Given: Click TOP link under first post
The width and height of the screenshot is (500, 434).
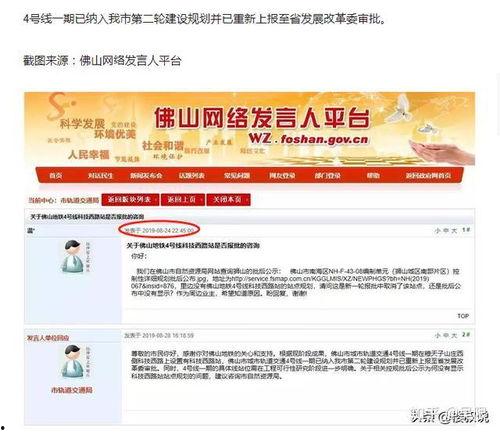Looking at the screenshot, I should pyautogui.click(x=463, y=316).
